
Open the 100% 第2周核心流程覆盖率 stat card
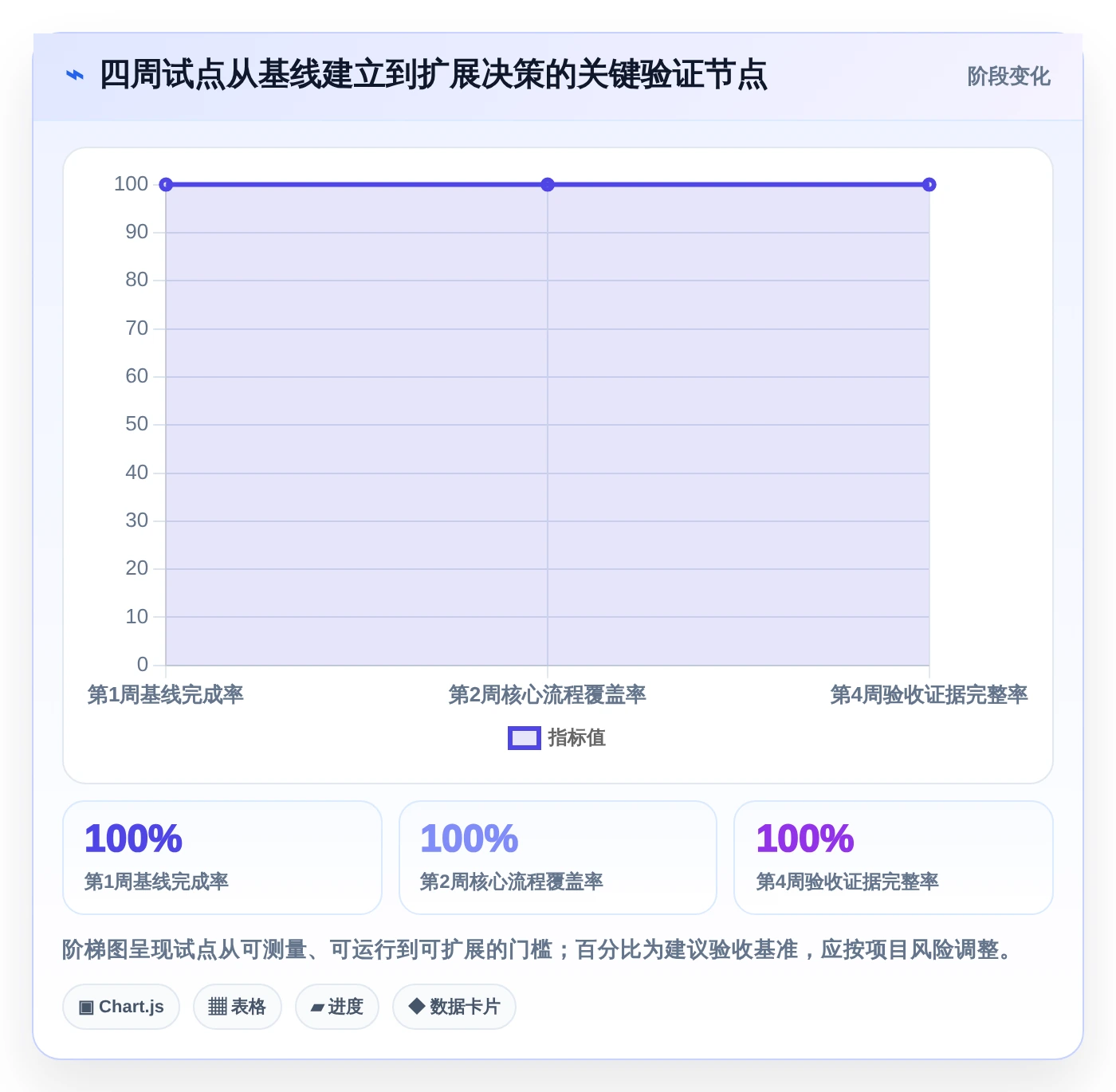[x=558, y=858]
